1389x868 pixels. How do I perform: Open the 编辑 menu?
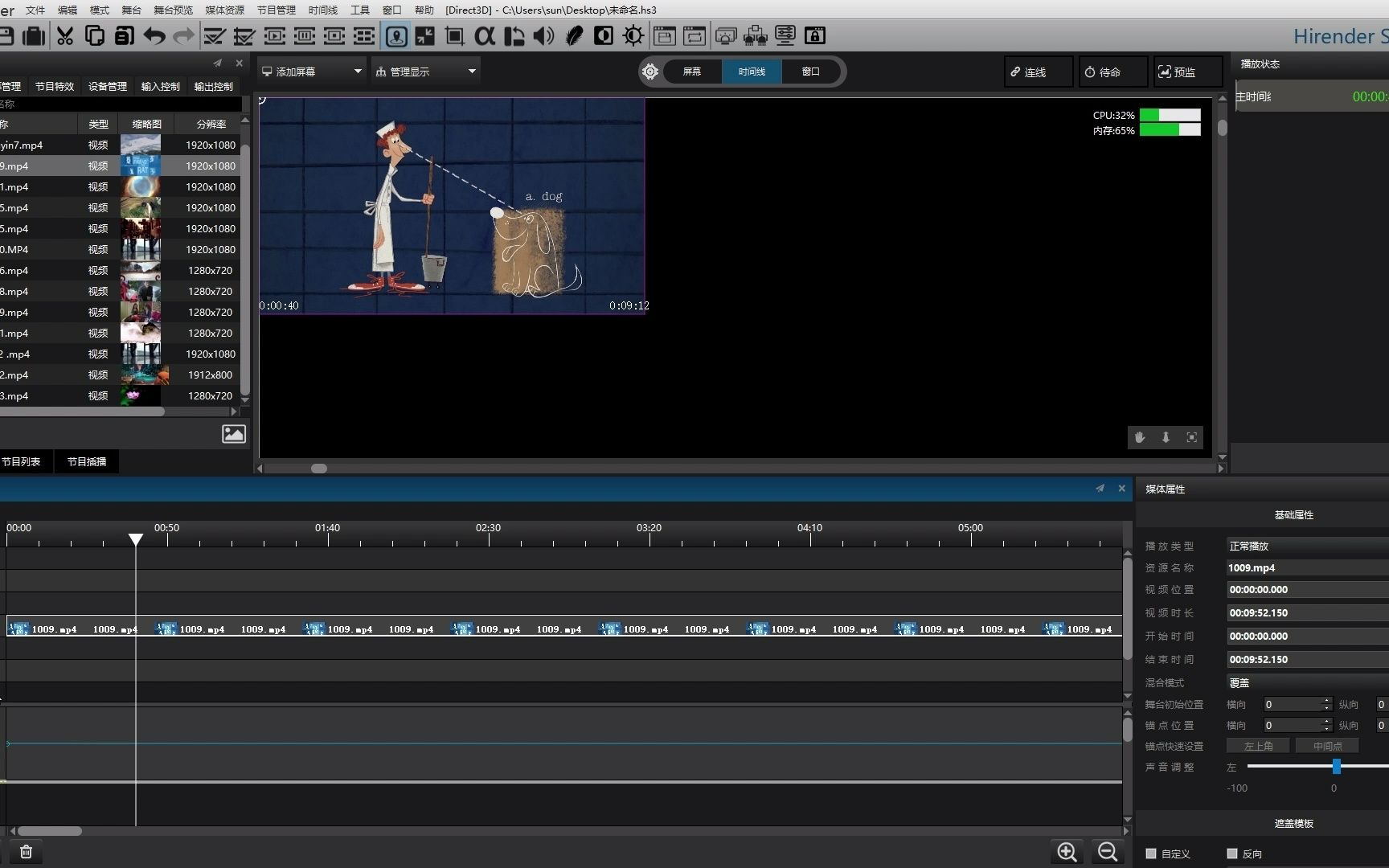[x=68, y=10]
